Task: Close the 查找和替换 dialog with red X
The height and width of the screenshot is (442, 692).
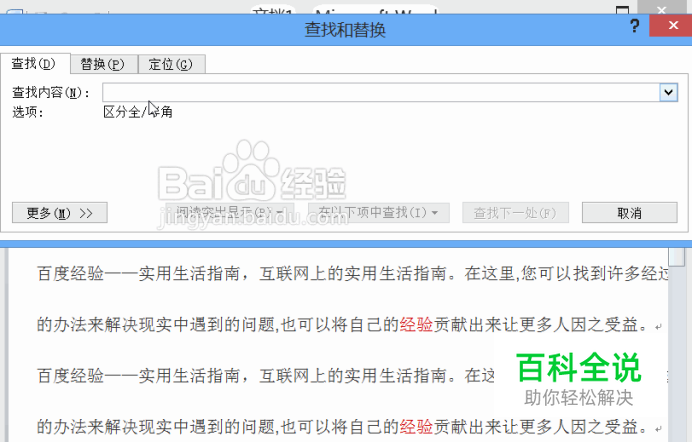Action: (673, 26)
